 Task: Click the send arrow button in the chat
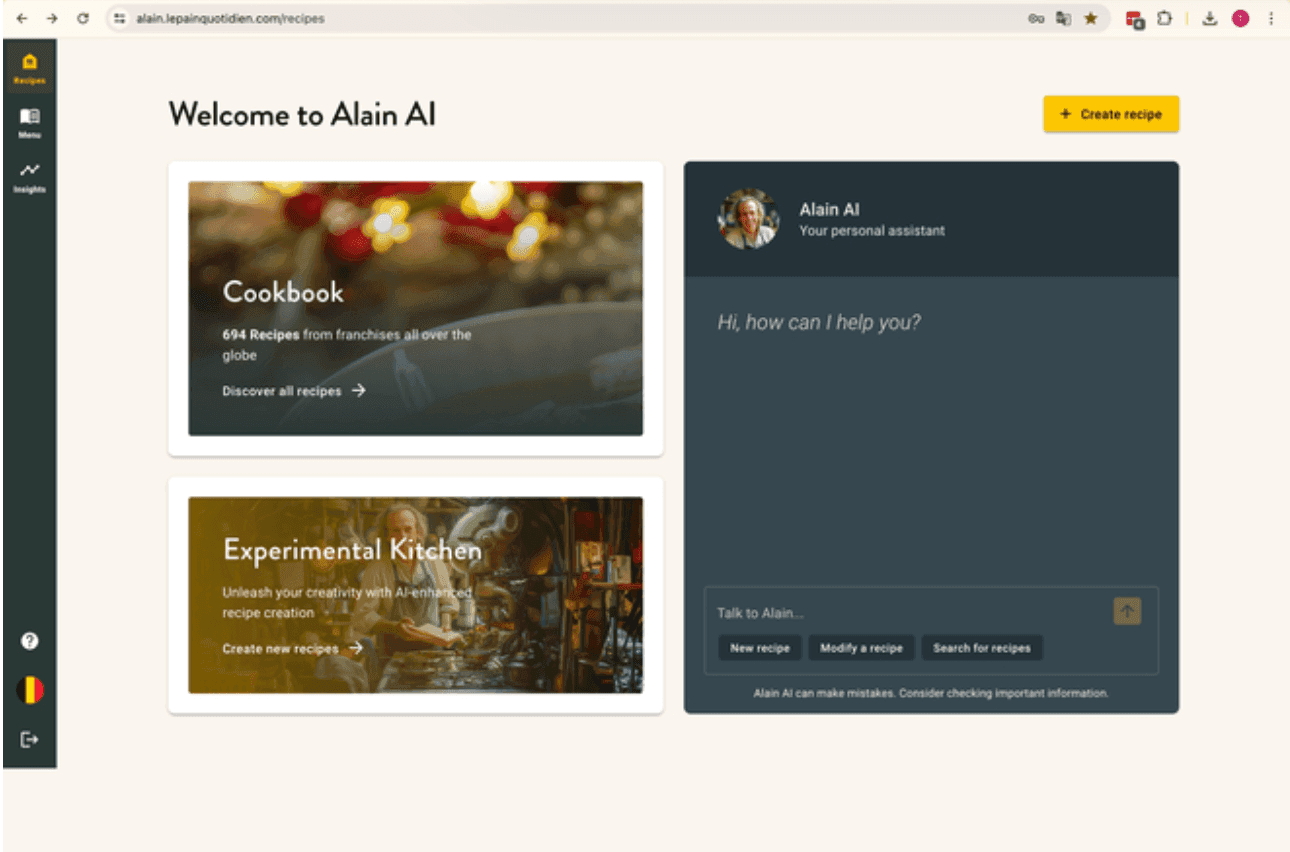[x=1127, y=611]
